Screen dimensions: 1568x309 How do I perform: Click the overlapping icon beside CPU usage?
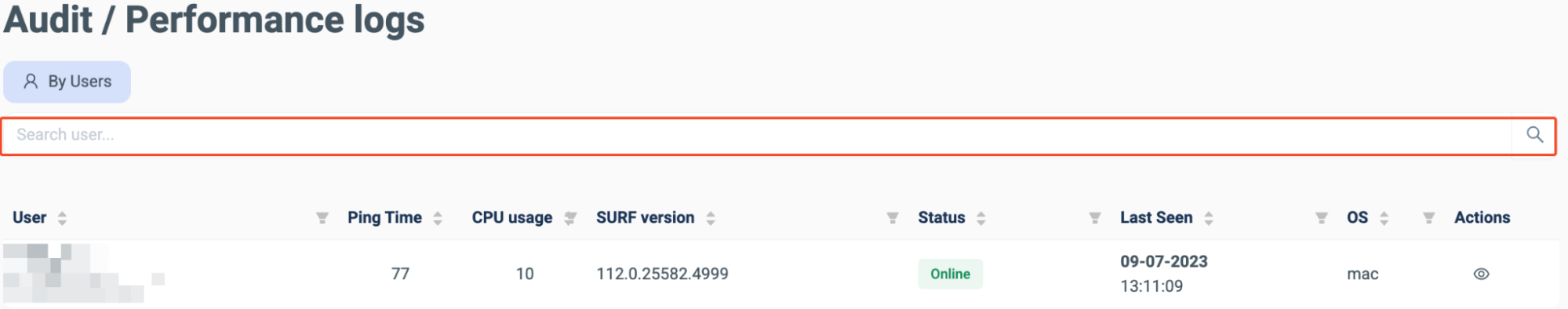(x=570, y=218)
